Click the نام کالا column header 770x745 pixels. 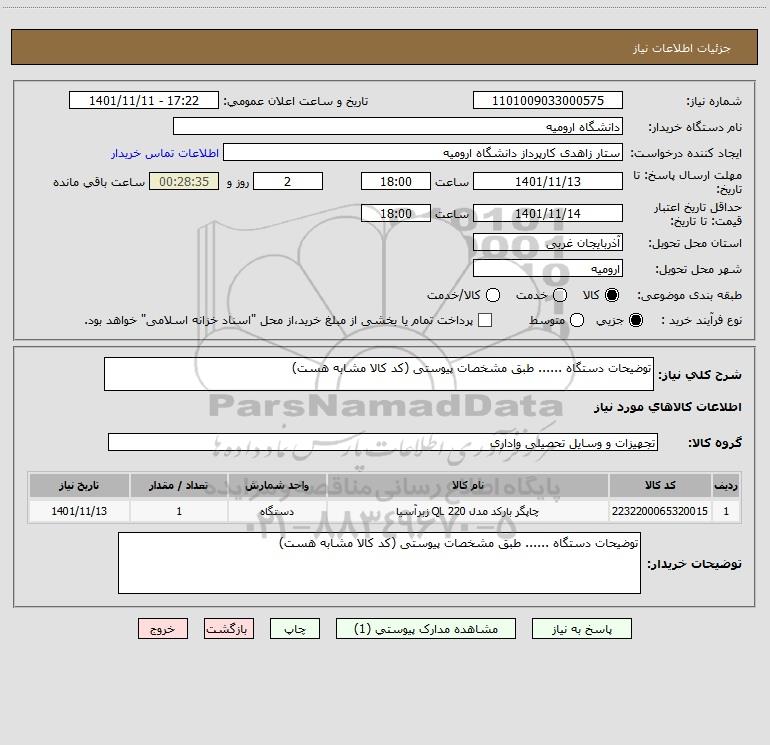coord(468,485)
